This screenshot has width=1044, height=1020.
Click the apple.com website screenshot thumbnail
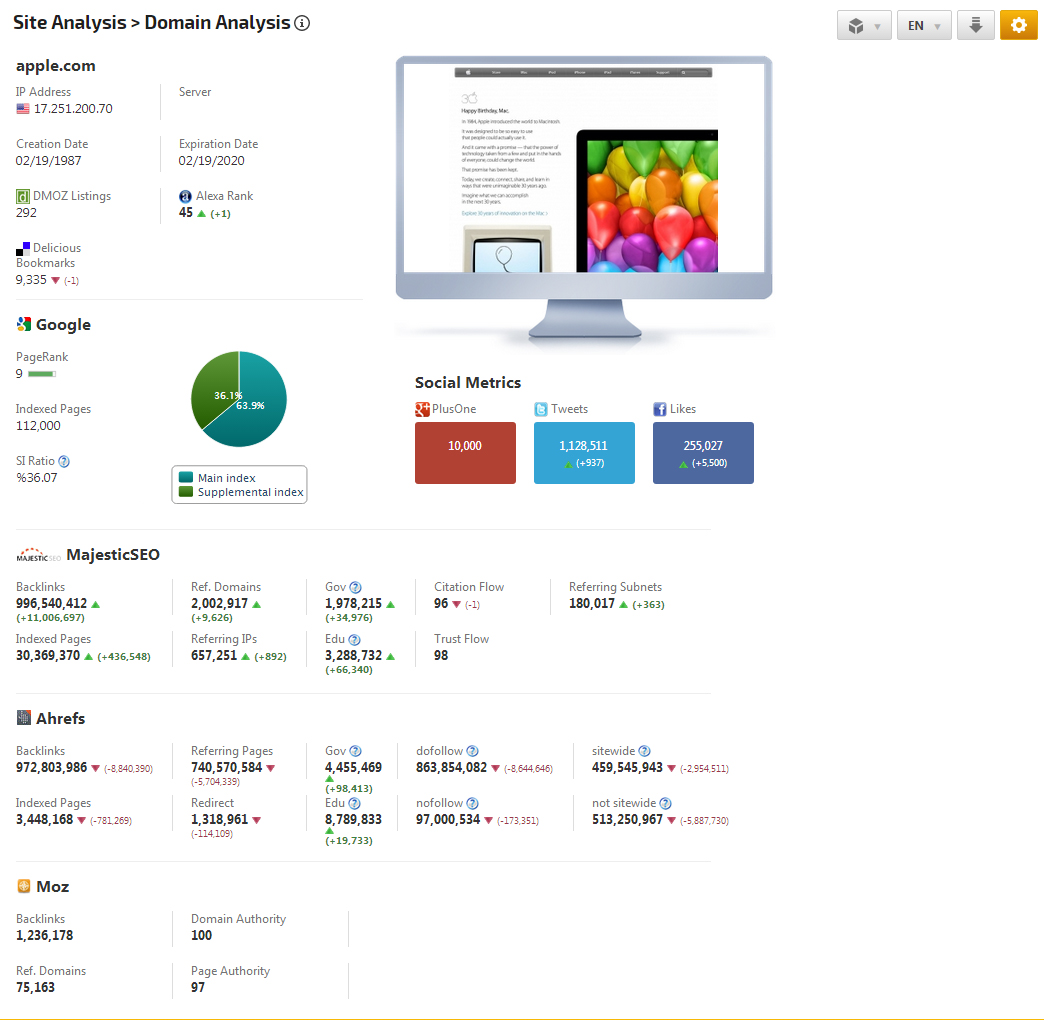click(584, 168)
